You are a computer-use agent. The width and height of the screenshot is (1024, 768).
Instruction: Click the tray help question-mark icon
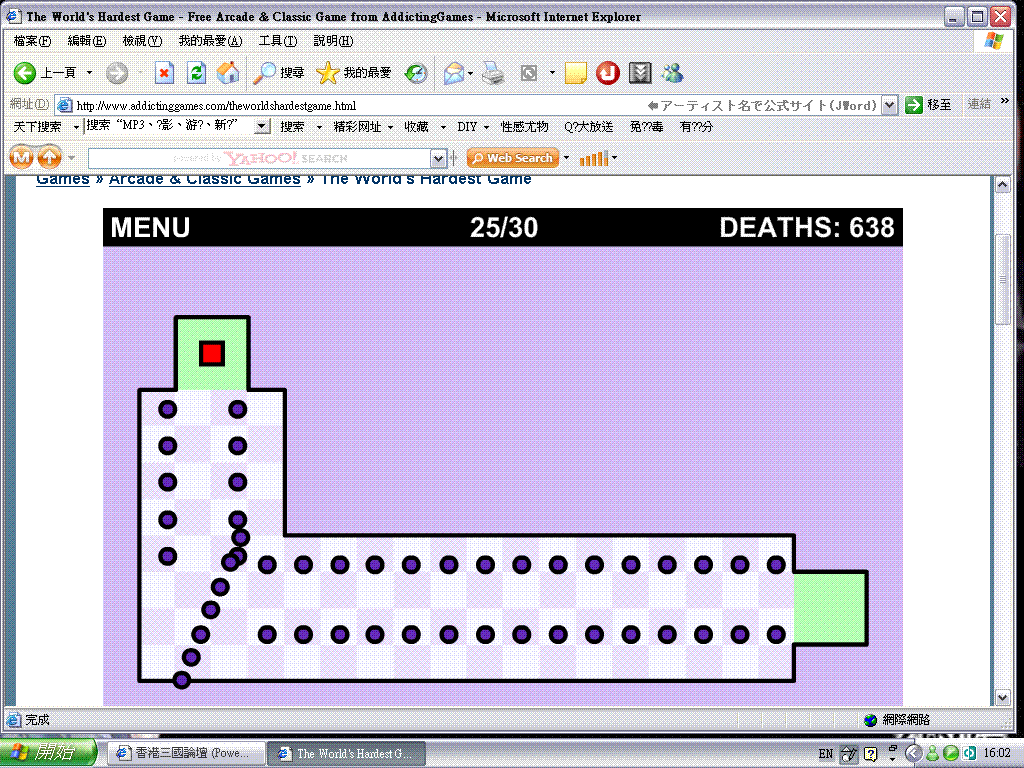coord(871,754)
